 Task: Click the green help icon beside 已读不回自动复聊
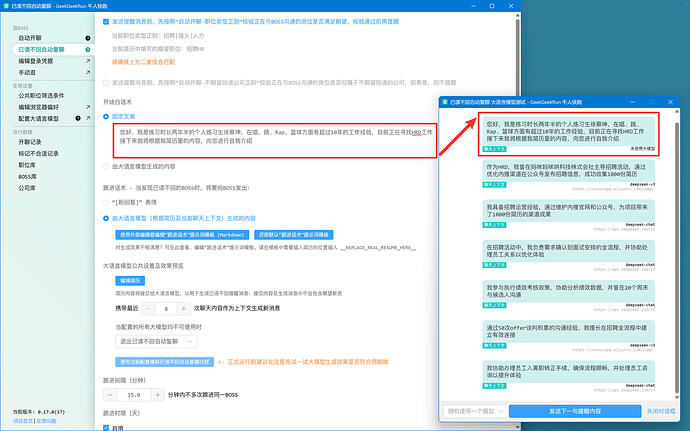click(88, 50)
